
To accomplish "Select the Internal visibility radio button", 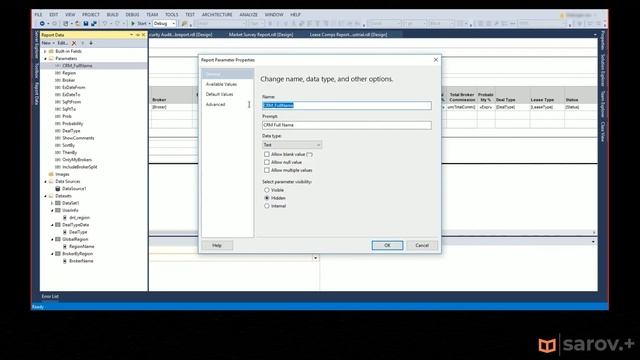I will tap(267, 206).
